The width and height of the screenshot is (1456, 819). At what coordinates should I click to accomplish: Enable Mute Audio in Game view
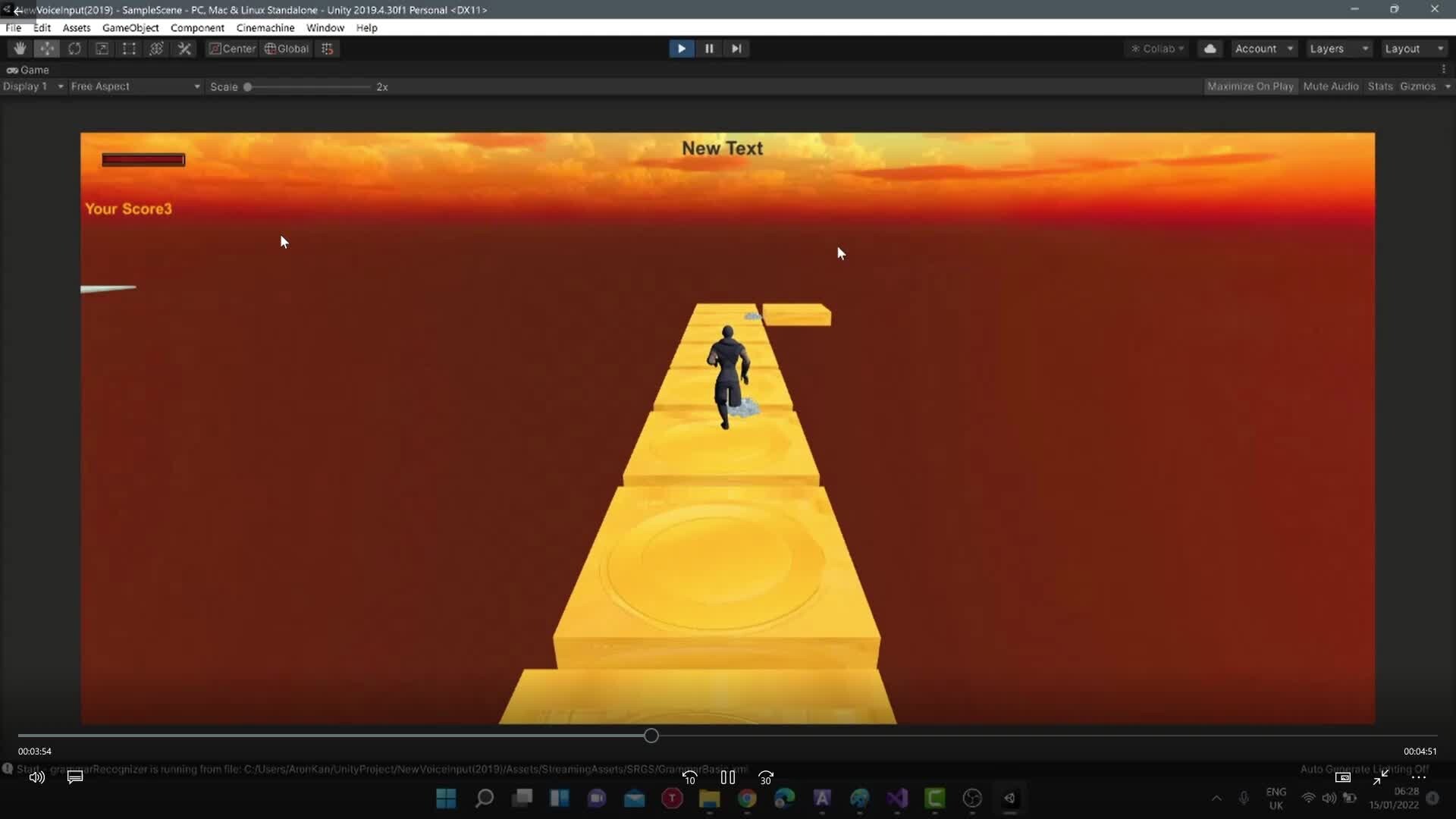(1330, 86)
